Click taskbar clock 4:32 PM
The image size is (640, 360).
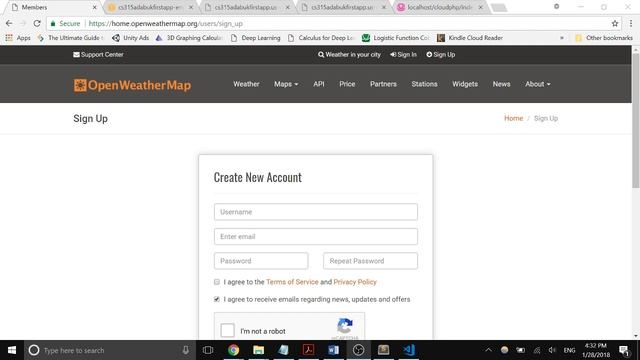pyautogui.click(x=596, y=350)
